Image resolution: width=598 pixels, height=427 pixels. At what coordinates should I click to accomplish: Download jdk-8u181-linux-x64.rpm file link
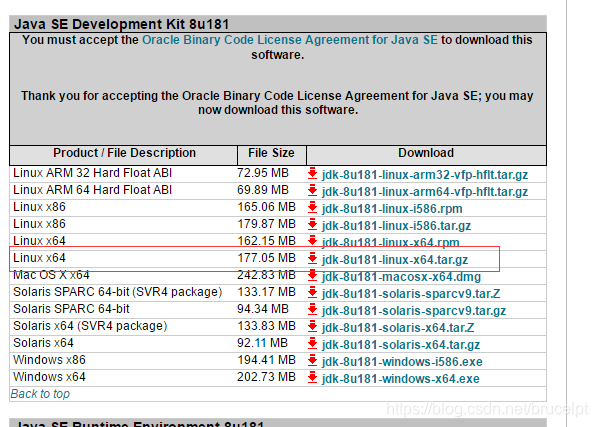click(391, 242)
